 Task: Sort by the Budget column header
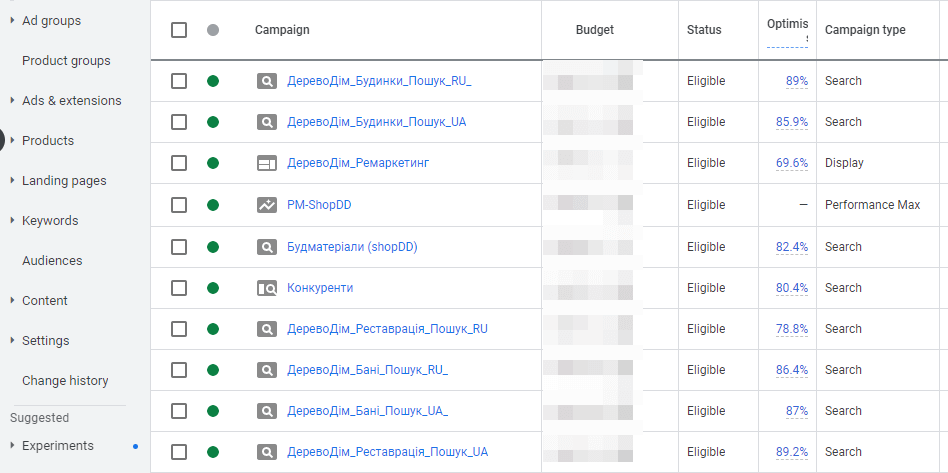point(594,30)
